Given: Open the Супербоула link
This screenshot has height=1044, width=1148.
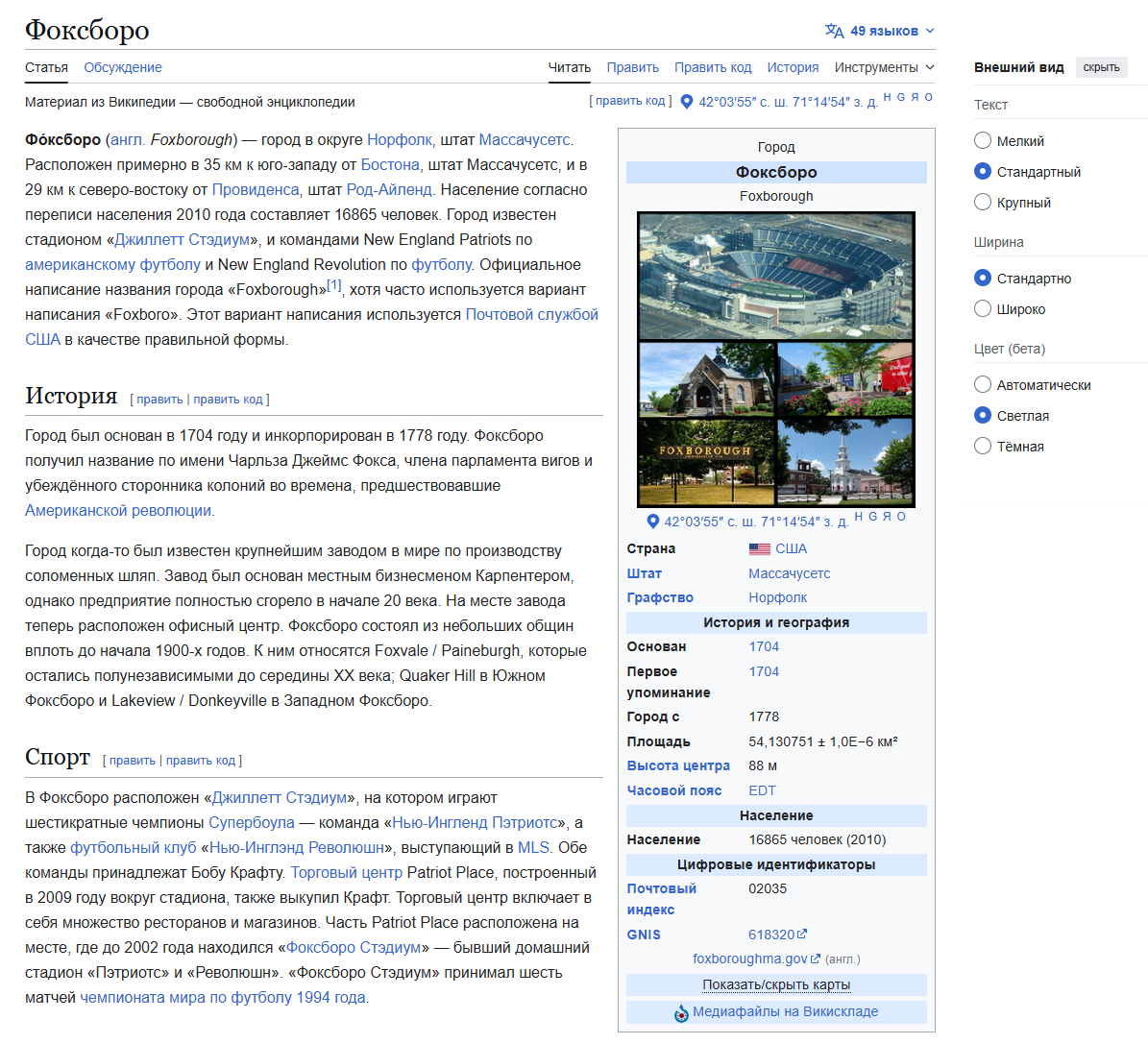Looking at the screenshot, I should (252, 822).
